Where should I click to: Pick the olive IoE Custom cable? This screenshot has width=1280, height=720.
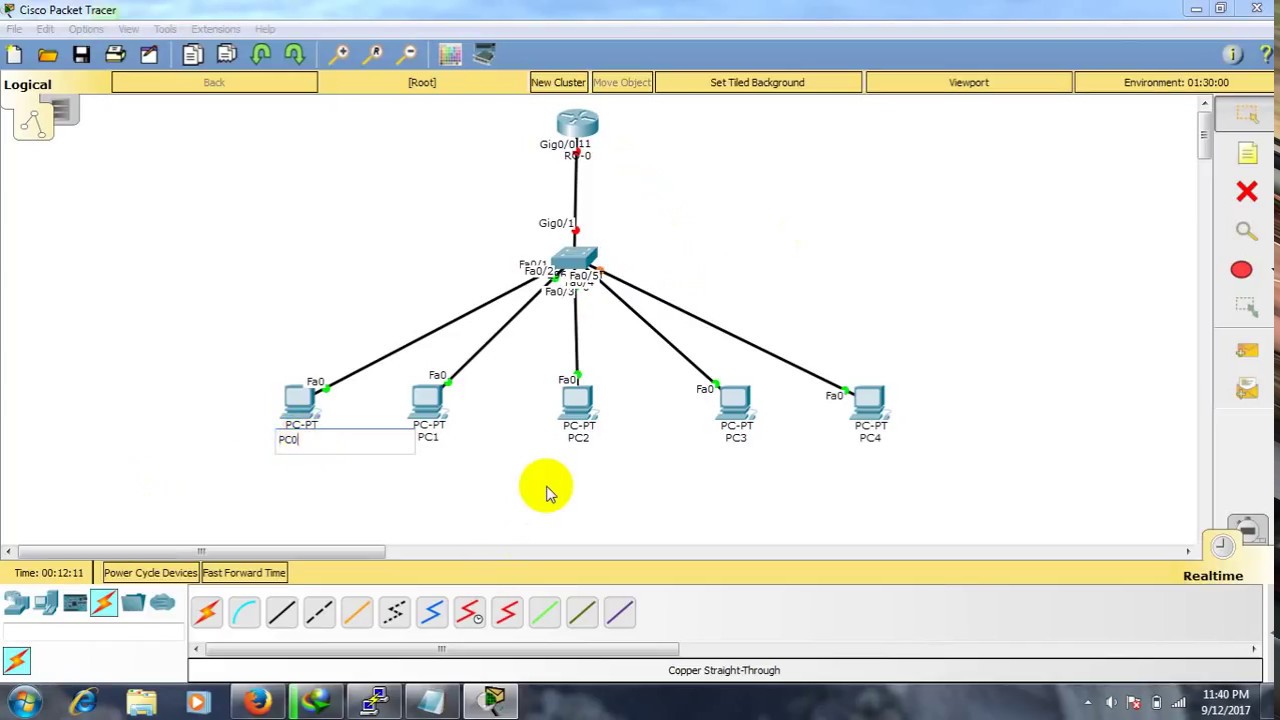[582, 612]
